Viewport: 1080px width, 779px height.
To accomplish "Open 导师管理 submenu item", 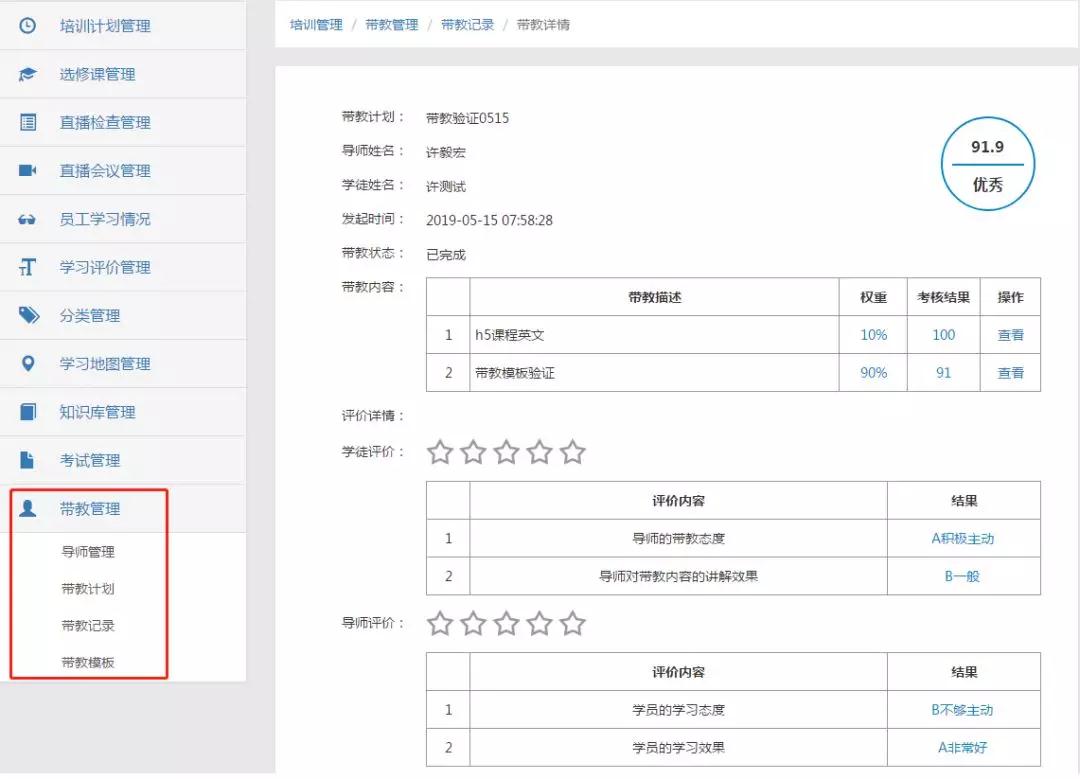I will (88, 552).
